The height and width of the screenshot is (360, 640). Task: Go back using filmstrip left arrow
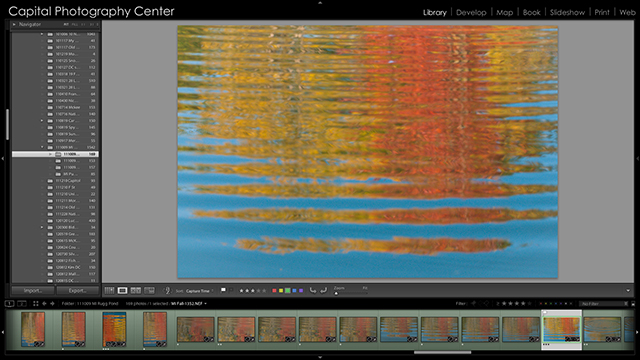pos(44,303)
